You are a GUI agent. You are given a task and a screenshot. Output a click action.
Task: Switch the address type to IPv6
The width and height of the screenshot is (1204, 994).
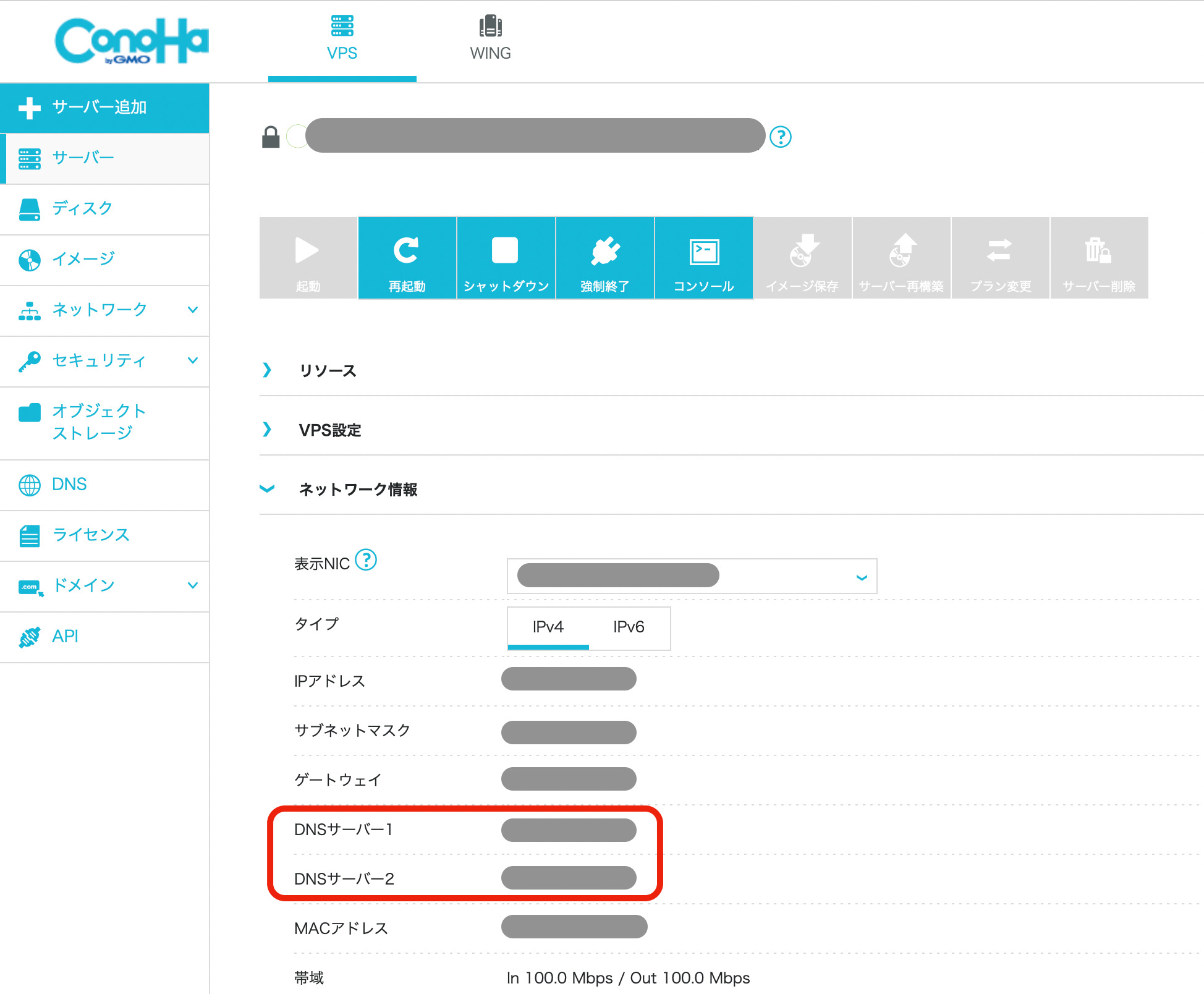coord(629,627)
